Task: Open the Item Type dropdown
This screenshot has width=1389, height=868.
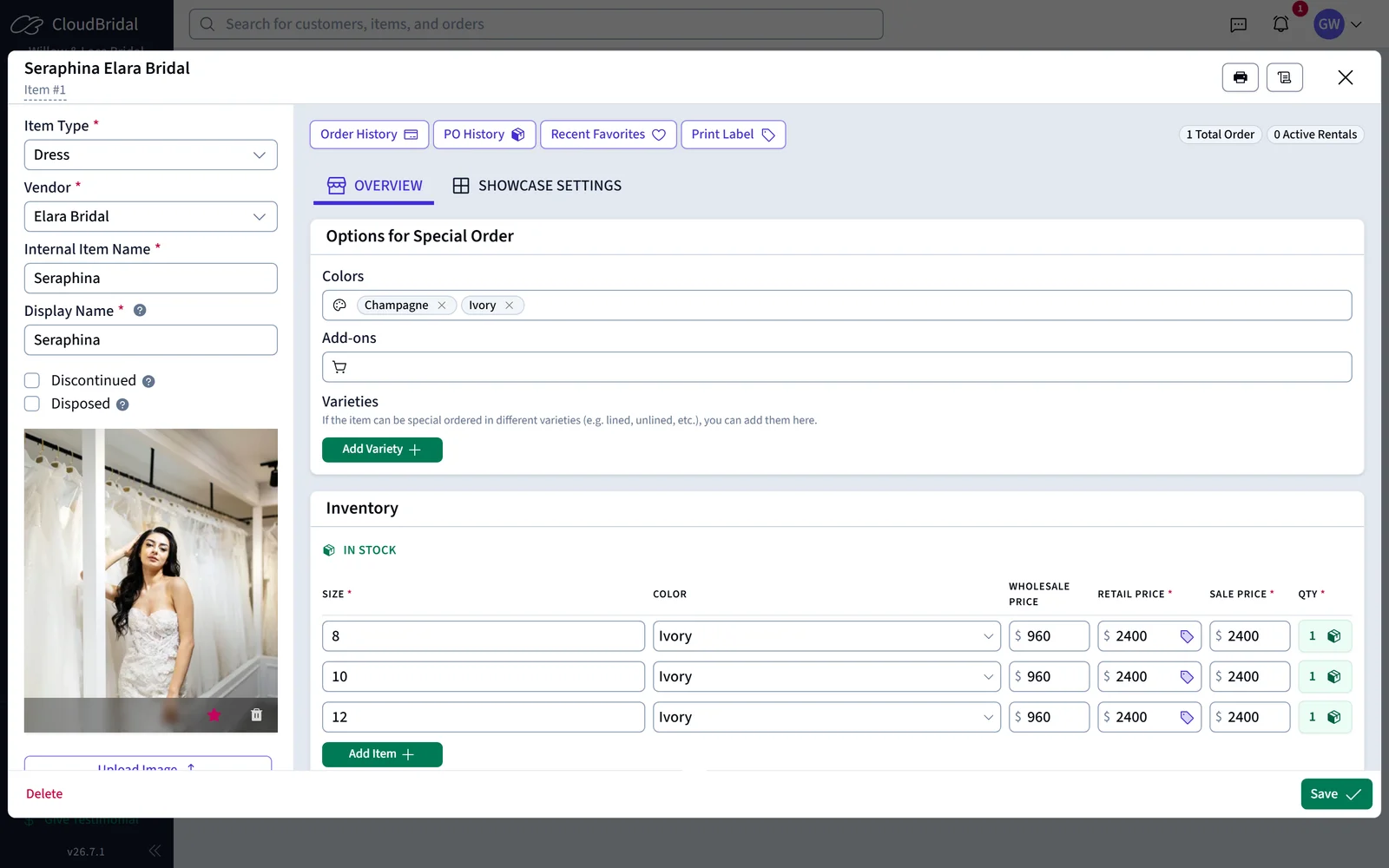Action: tap(151, 155)
